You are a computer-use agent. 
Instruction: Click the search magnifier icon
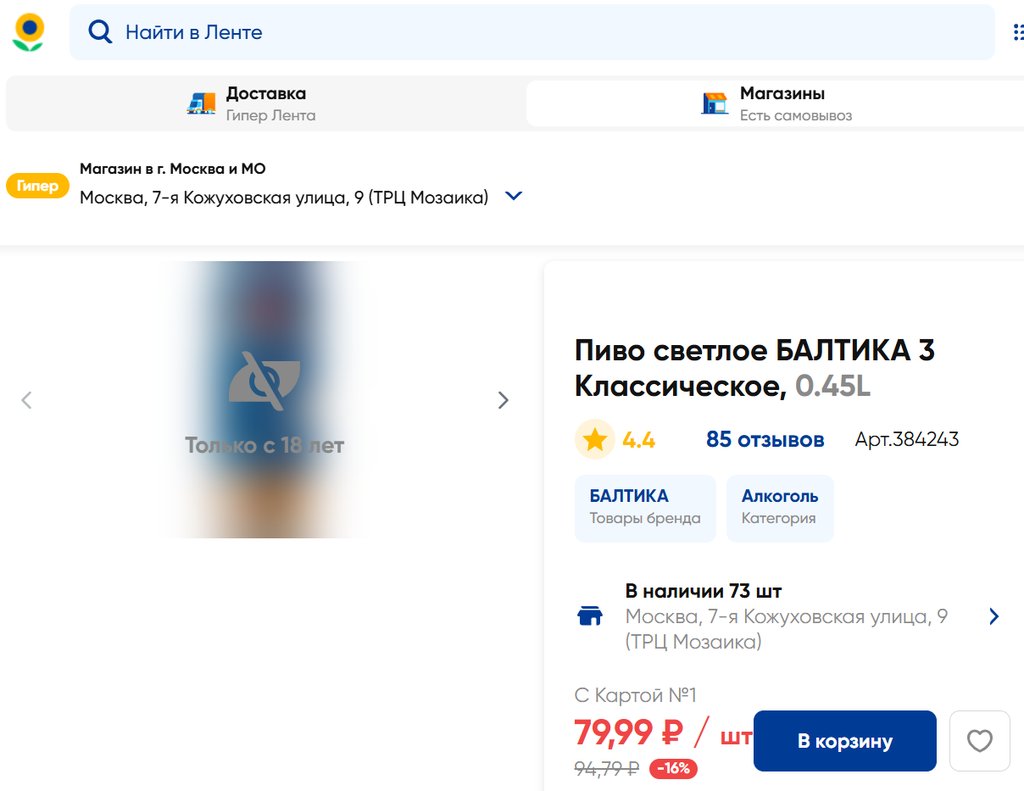click(100, 32)
